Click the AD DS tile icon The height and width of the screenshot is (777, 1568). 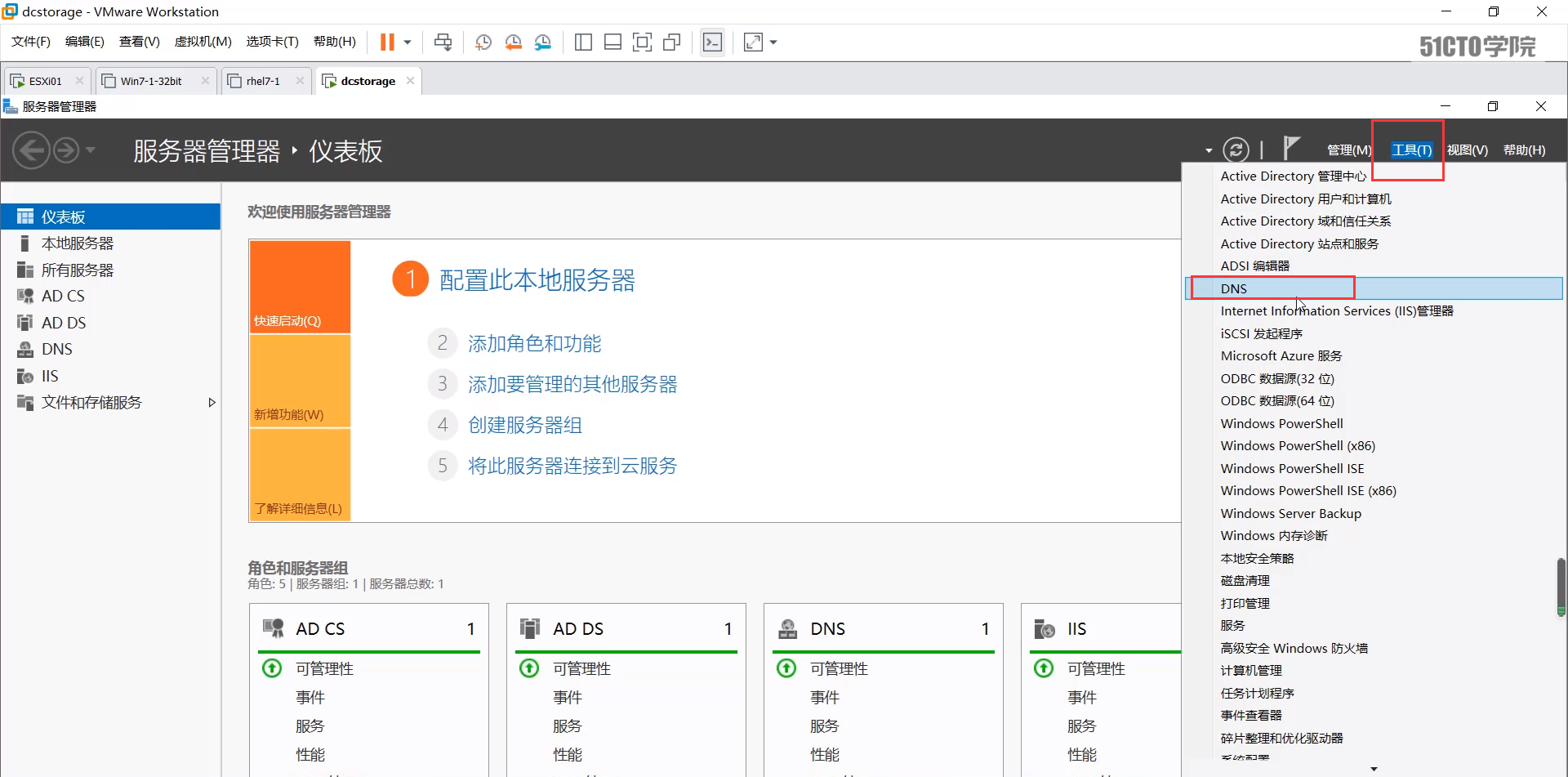click(x=530, y=628)
